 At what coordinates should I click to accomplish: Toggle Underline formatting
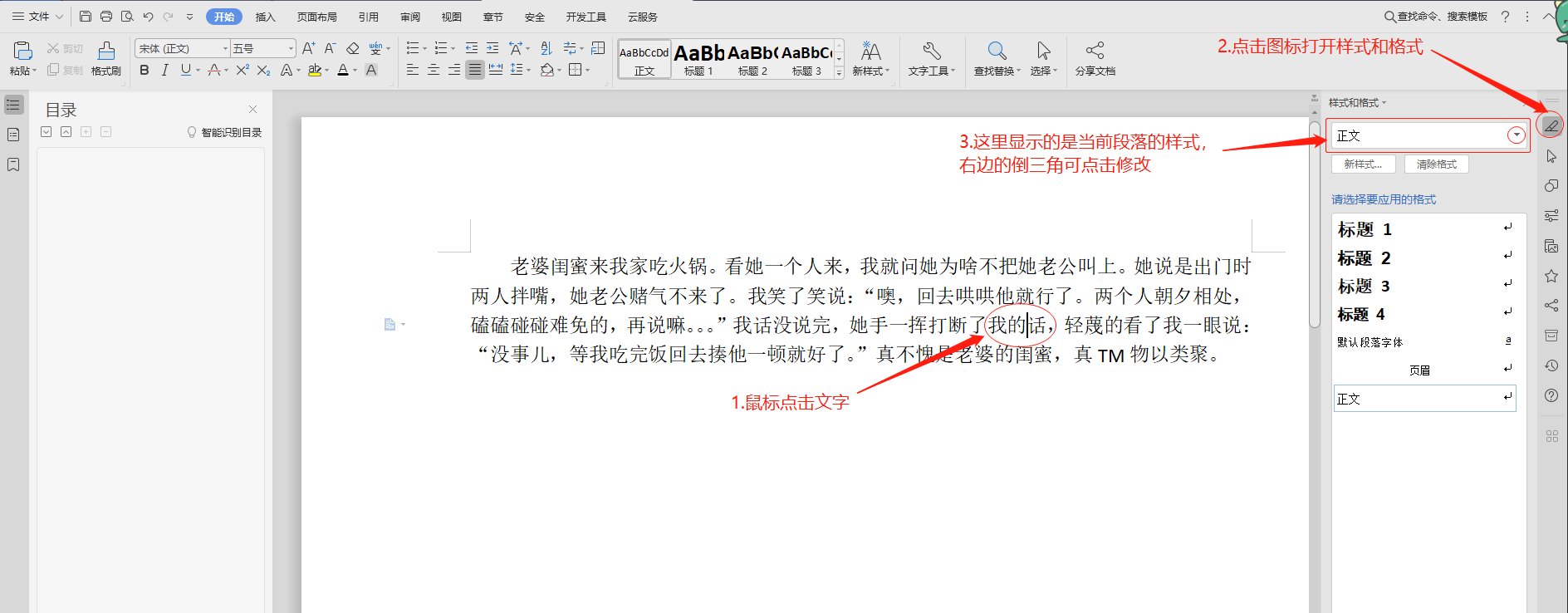coord(185,70)
